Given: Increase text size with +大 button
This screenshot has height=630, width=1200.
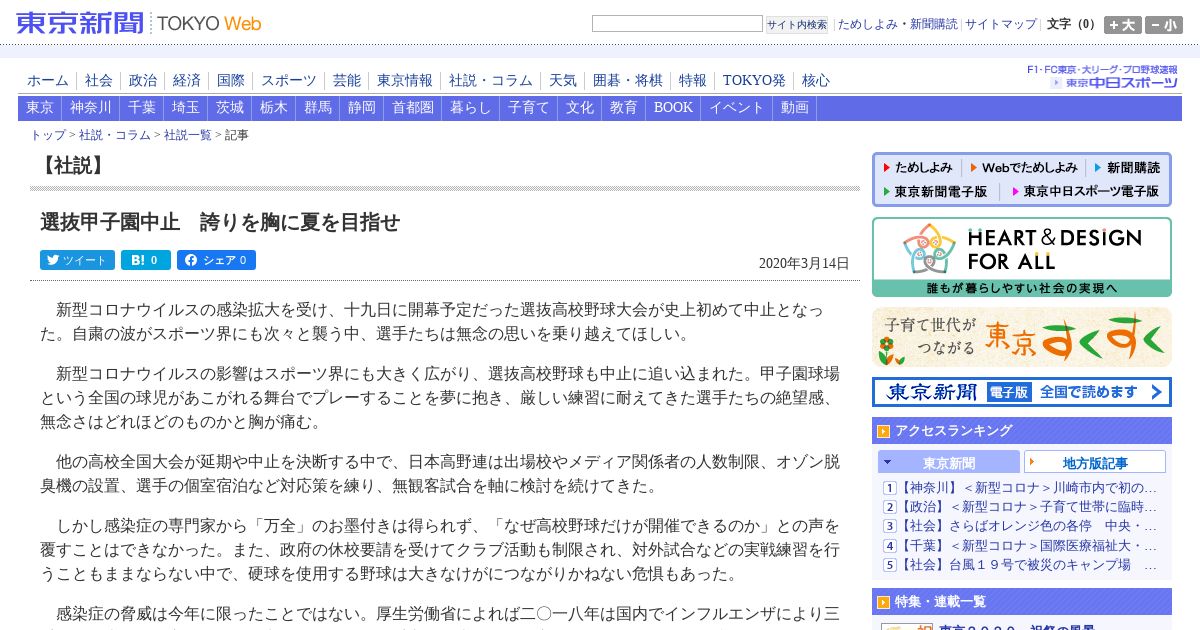Looking at the screenshot, I should pos(1122,25).
